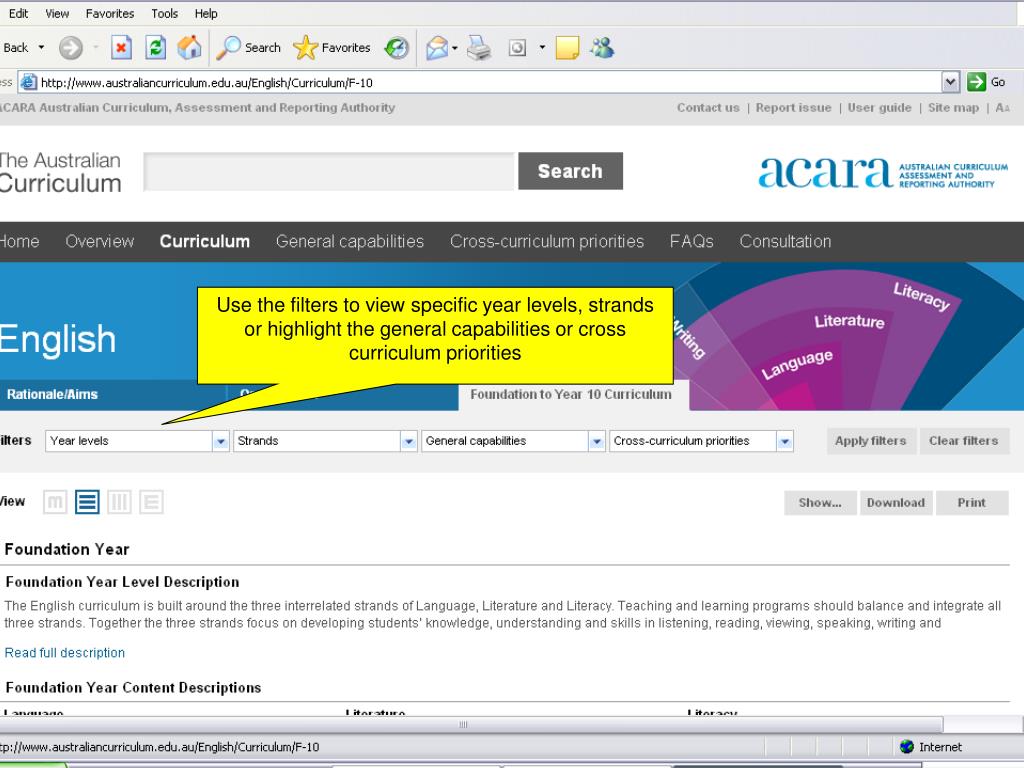The image size is (1024, 768).
Task: Open the General capabilities filter dropdown
Action: tap(513, 441)
